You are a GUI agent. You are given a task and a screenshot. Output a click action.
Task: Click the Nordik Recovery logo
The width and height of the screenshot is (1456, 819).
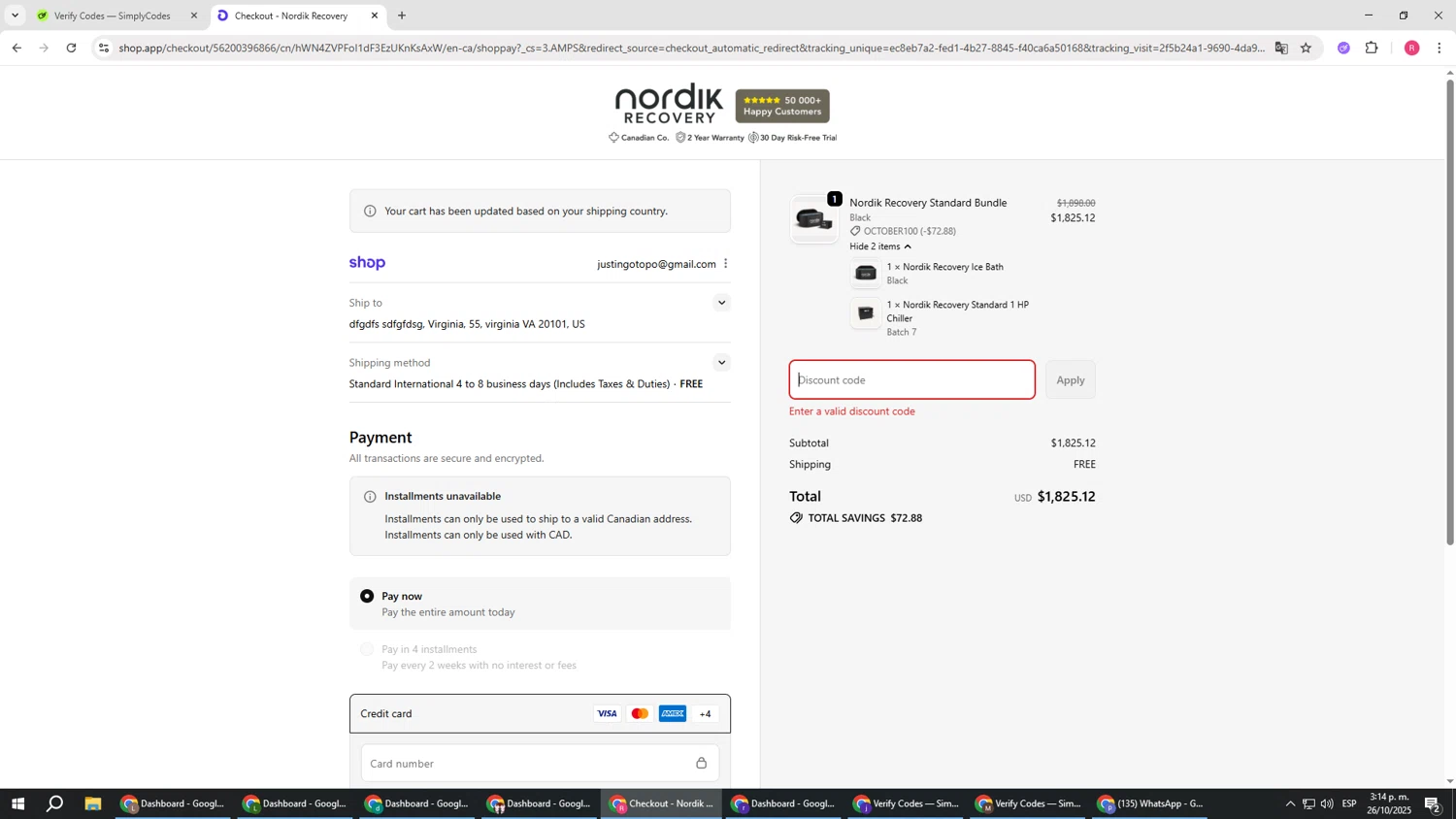669,104
